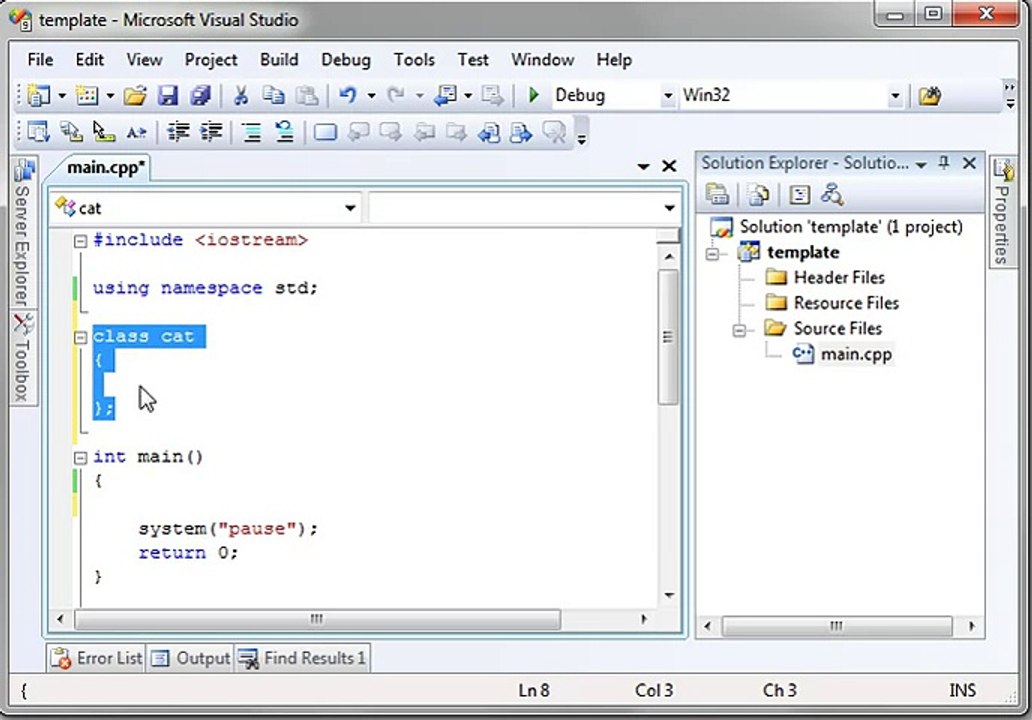The image size is (1032, 720).
Task: Open the Toolbox side tab
Action: 24,358
